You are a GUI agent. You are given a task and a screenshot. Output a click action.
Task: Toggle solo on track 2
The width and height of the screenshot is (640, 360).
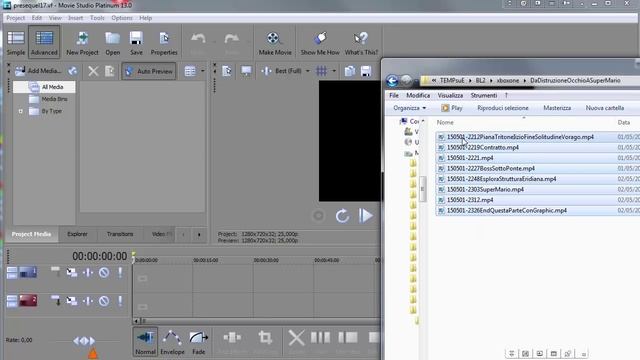click(x=120, y=301)
